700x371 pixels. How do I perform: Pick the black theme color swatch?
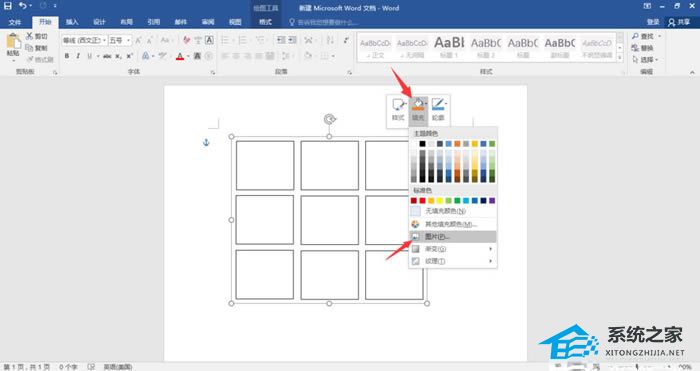click(422, 144)
